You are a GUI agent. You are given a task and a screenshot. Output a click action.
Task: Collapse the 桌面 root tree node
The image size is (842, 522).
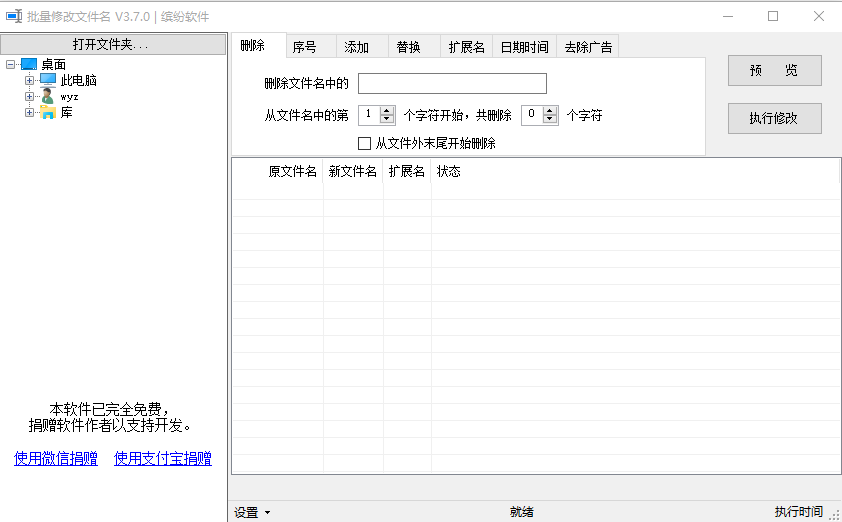pyautogui.click(x=10, y=64)
